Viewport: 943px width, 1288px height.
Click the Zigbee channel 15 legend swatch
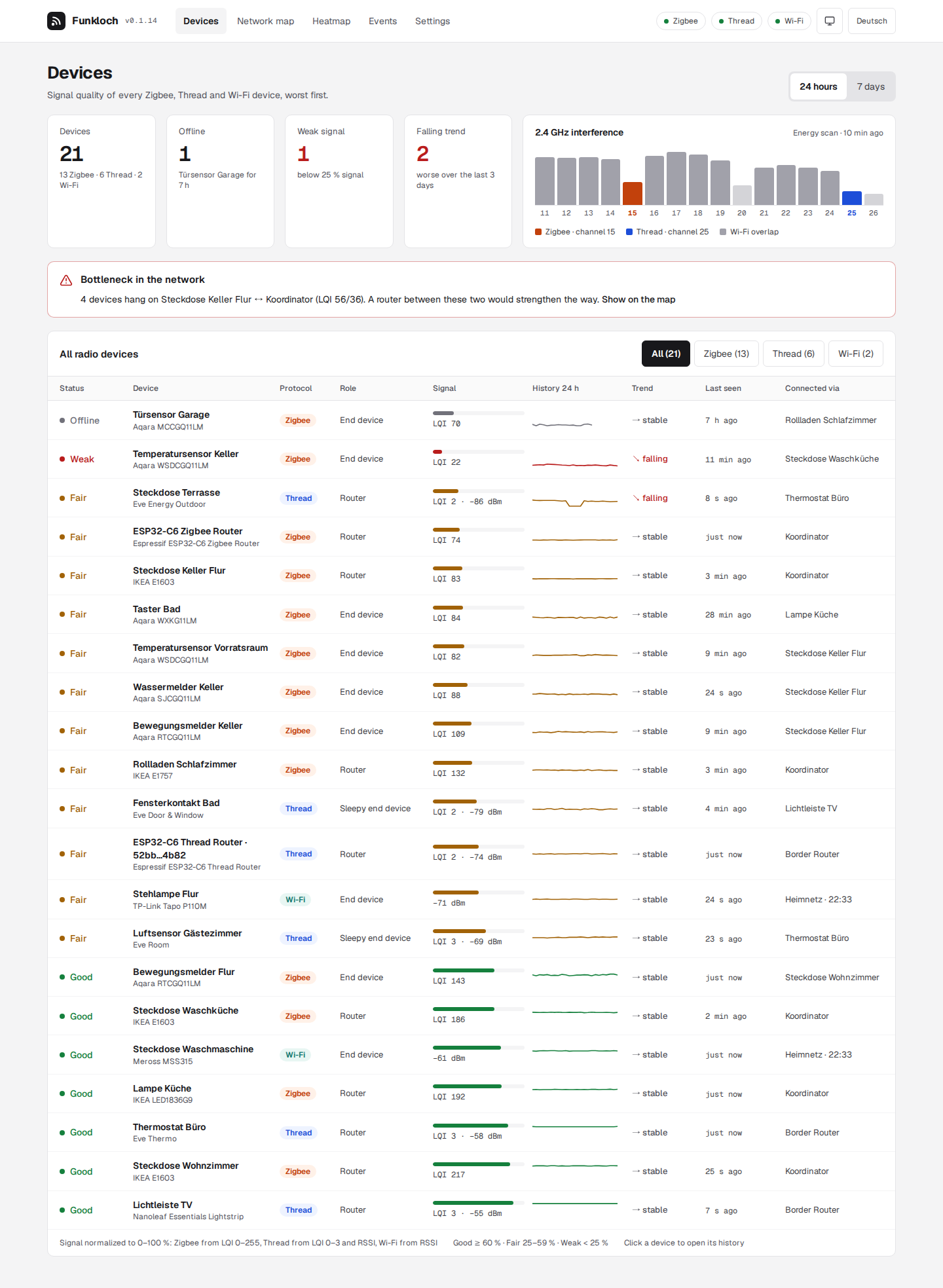tap(538, 232)
